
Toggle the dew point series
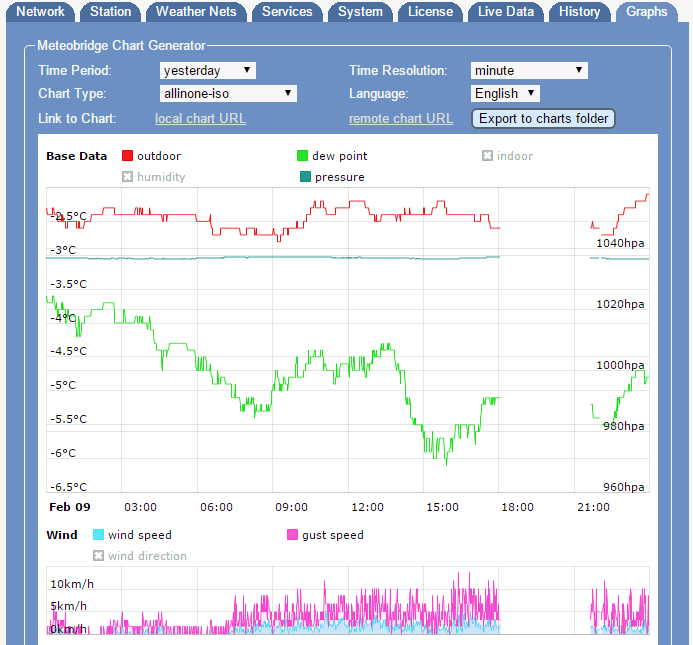(302, 156)
